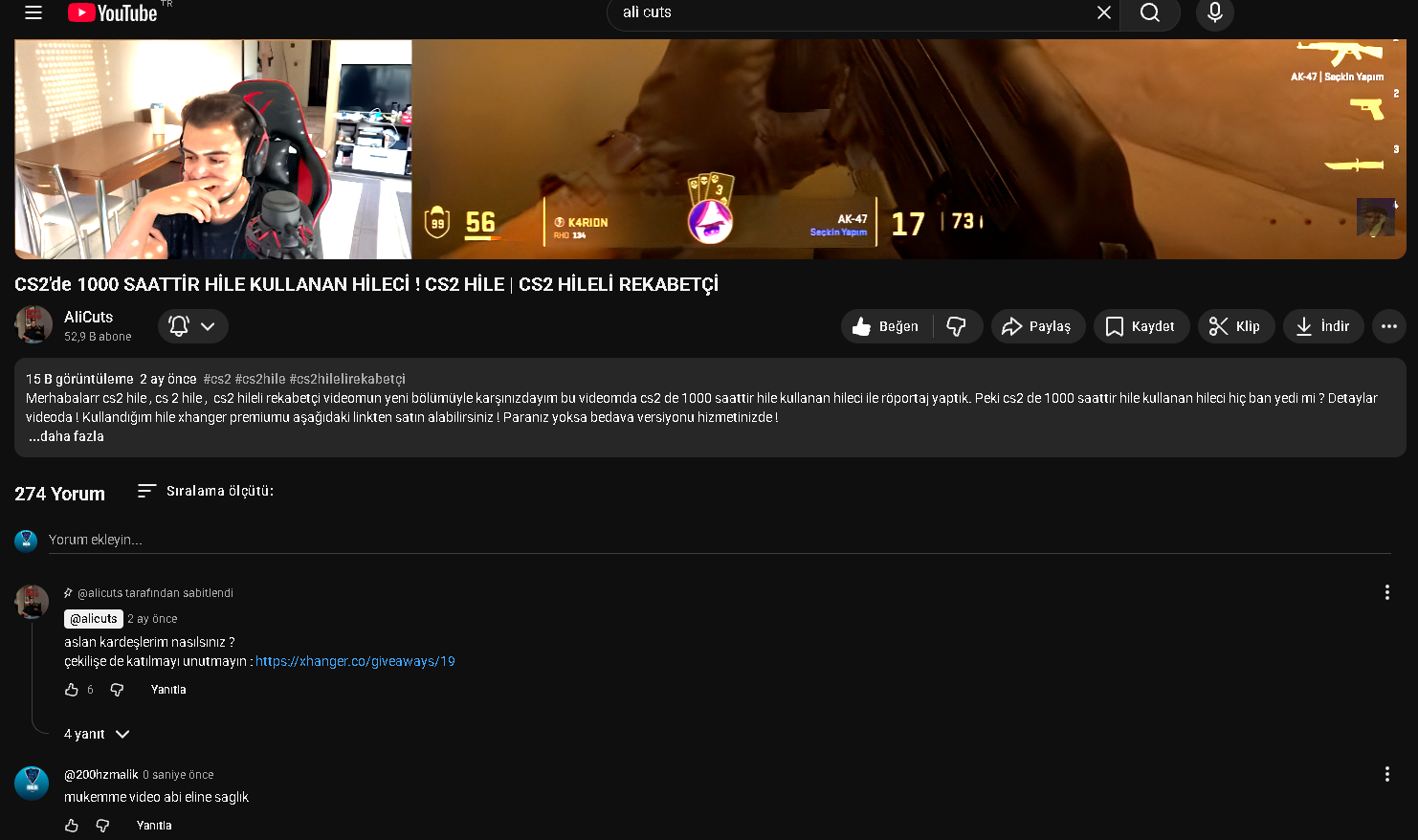
Task: Open the #cs2hile hashtag
Action: (x=260, y=379)
